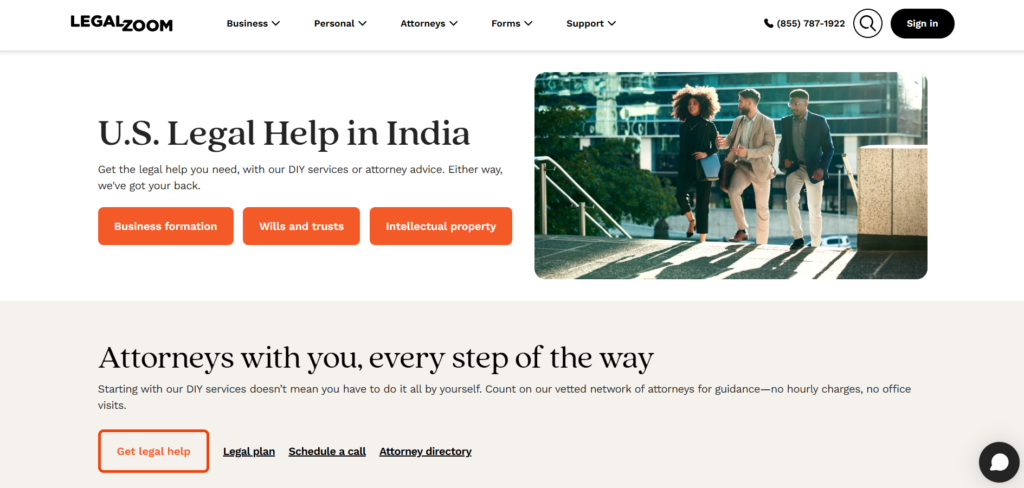Expand the Forms menu chevron

(528, 24)
